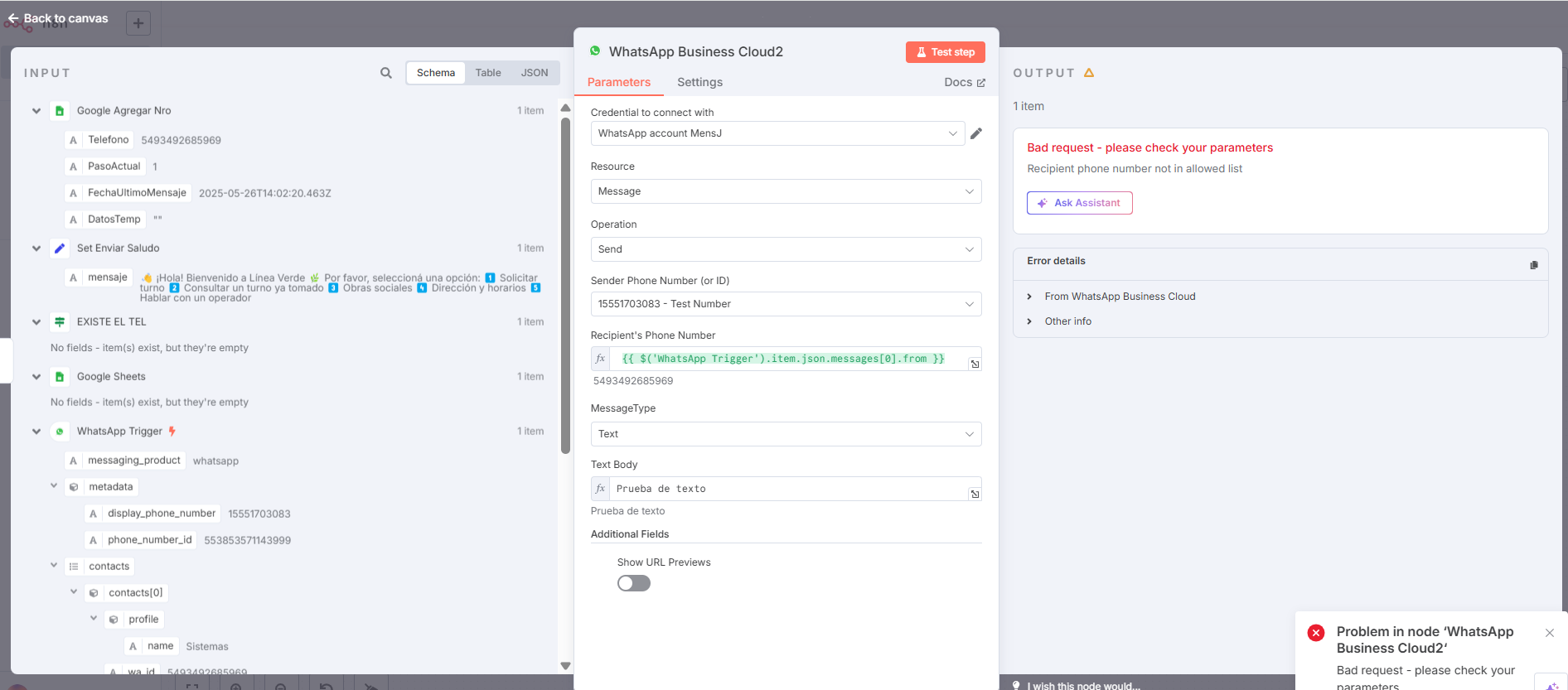This screenshot has height=690, width=1568.
Task: Click the Google Agregar Nro sheet icon
Action: tap(60, 111)
